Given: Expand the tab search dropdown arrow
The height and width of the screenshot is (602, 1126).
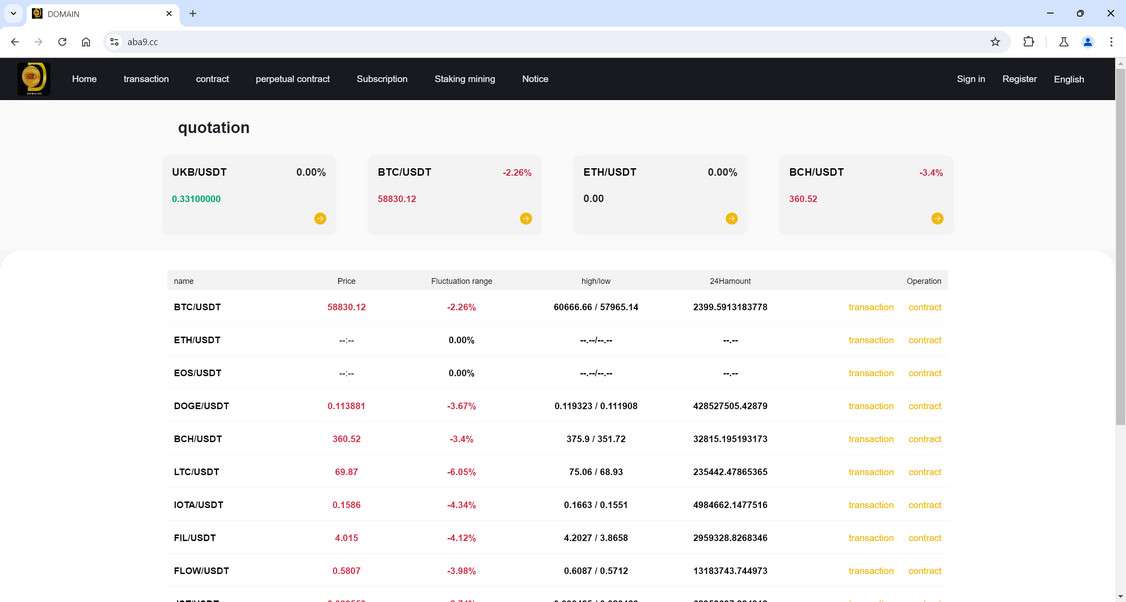Looking at the screenshot, I should 13,14.
